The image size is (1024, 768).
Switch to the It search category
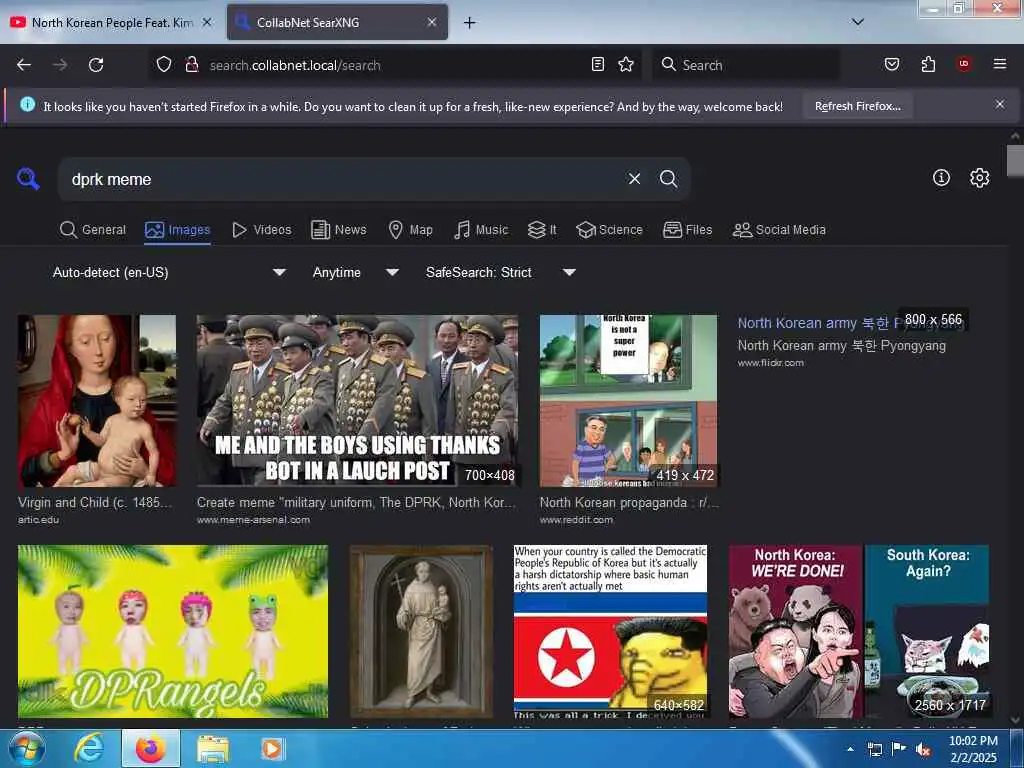pyautogui.click(x=542, y=230)
